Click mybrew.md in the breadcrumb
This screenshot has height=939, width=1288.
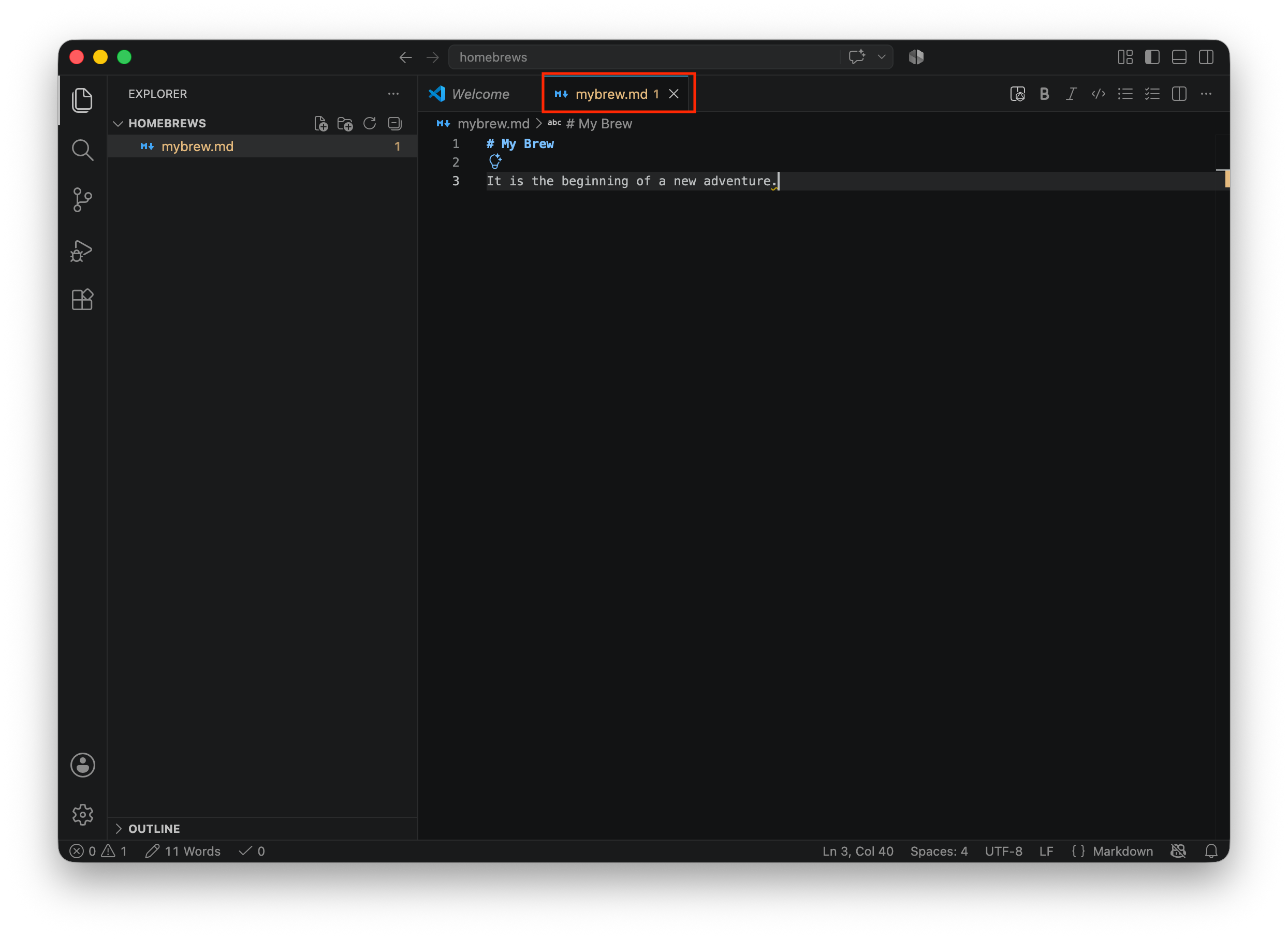pos(493,124)
